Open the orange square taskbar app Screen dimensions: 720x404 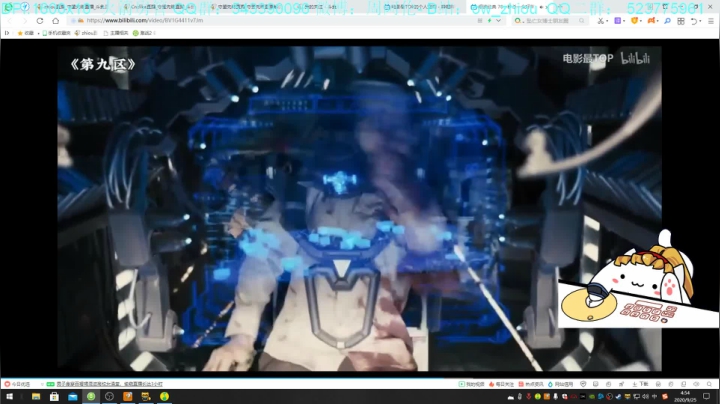coord(128,397)
